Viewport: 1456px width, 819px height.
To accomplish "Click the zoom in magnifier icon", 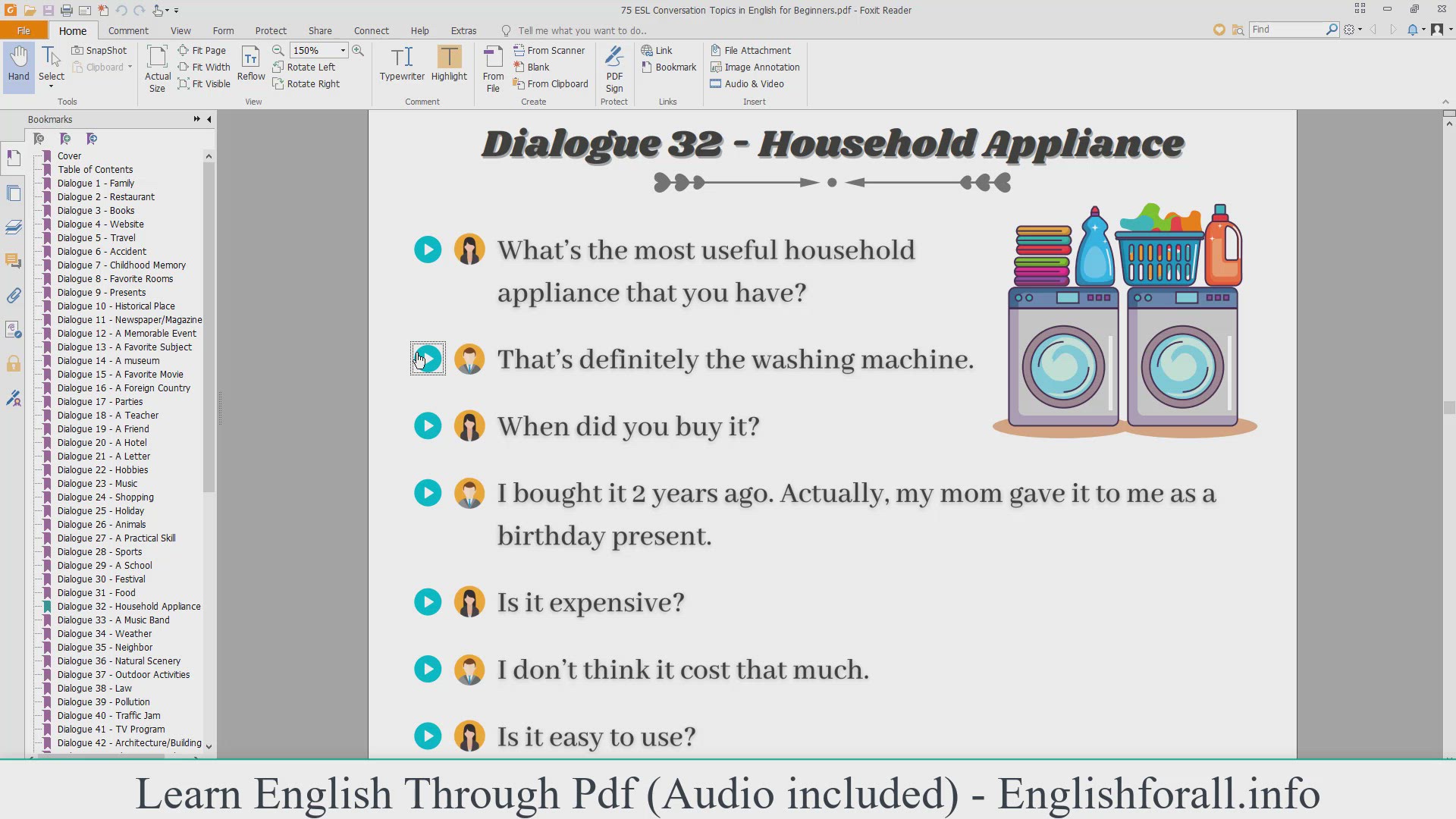I will click(358, 50).
